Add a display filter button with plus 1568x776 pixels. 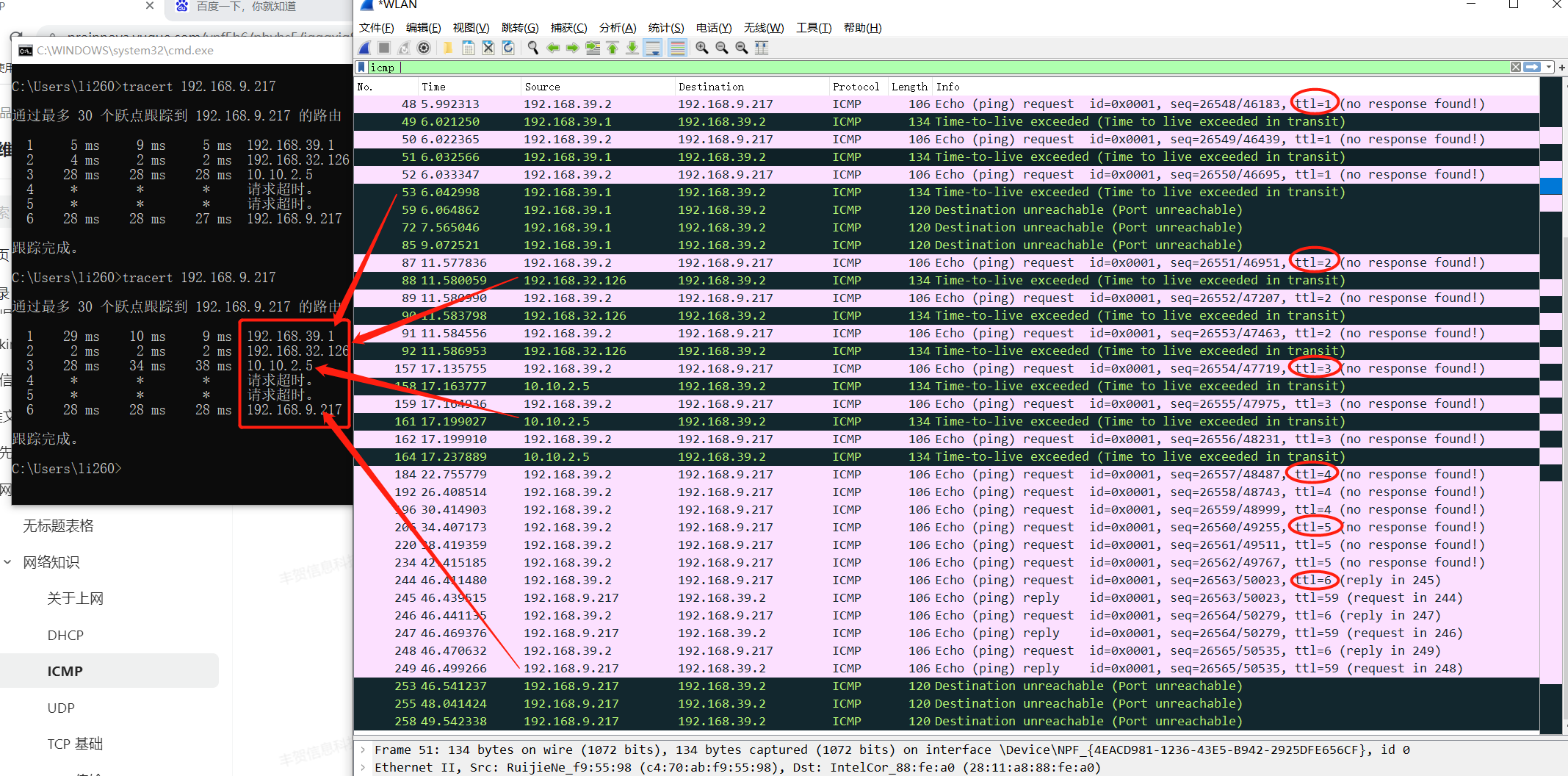pos(1561,67)
